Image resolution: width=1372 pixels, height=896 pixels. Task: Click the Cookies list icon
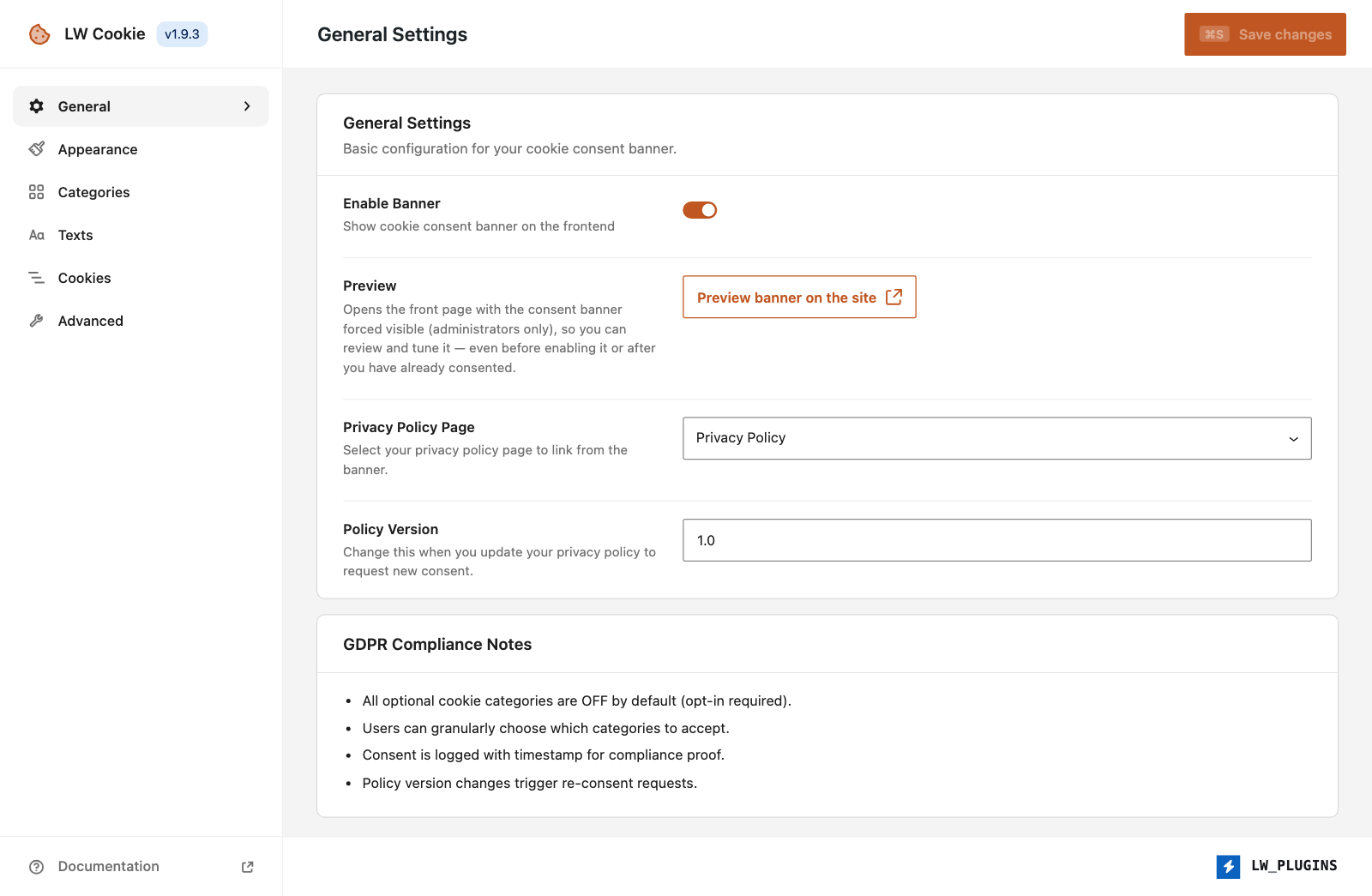36,278
